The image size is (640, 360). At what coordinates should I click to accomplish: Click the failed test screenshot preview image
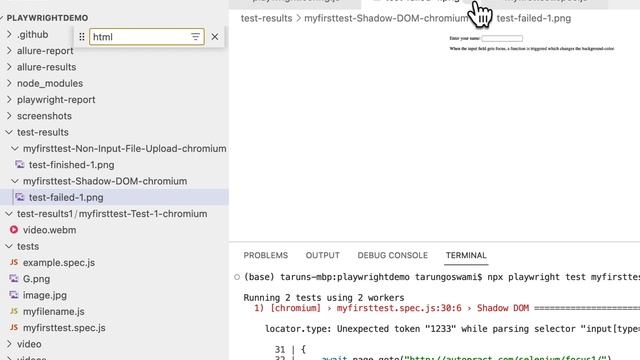tap(532, 43)
